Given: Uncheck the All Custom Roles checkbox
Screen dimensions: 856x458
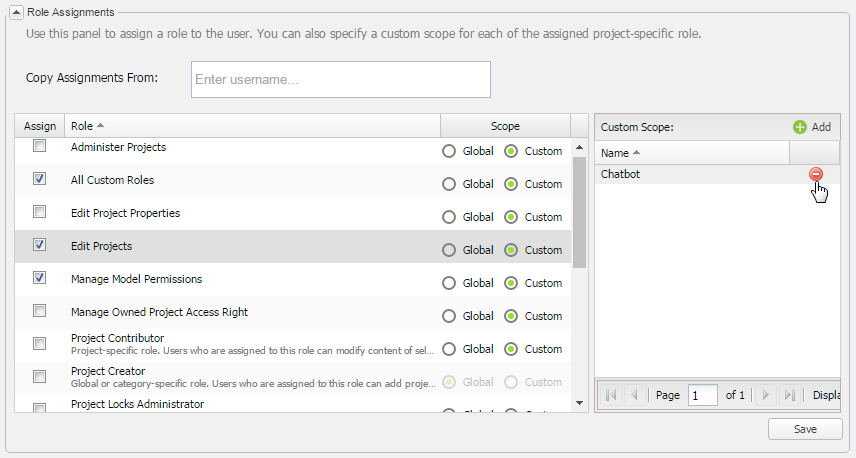Looking at the screenshot, I should 39,179.
